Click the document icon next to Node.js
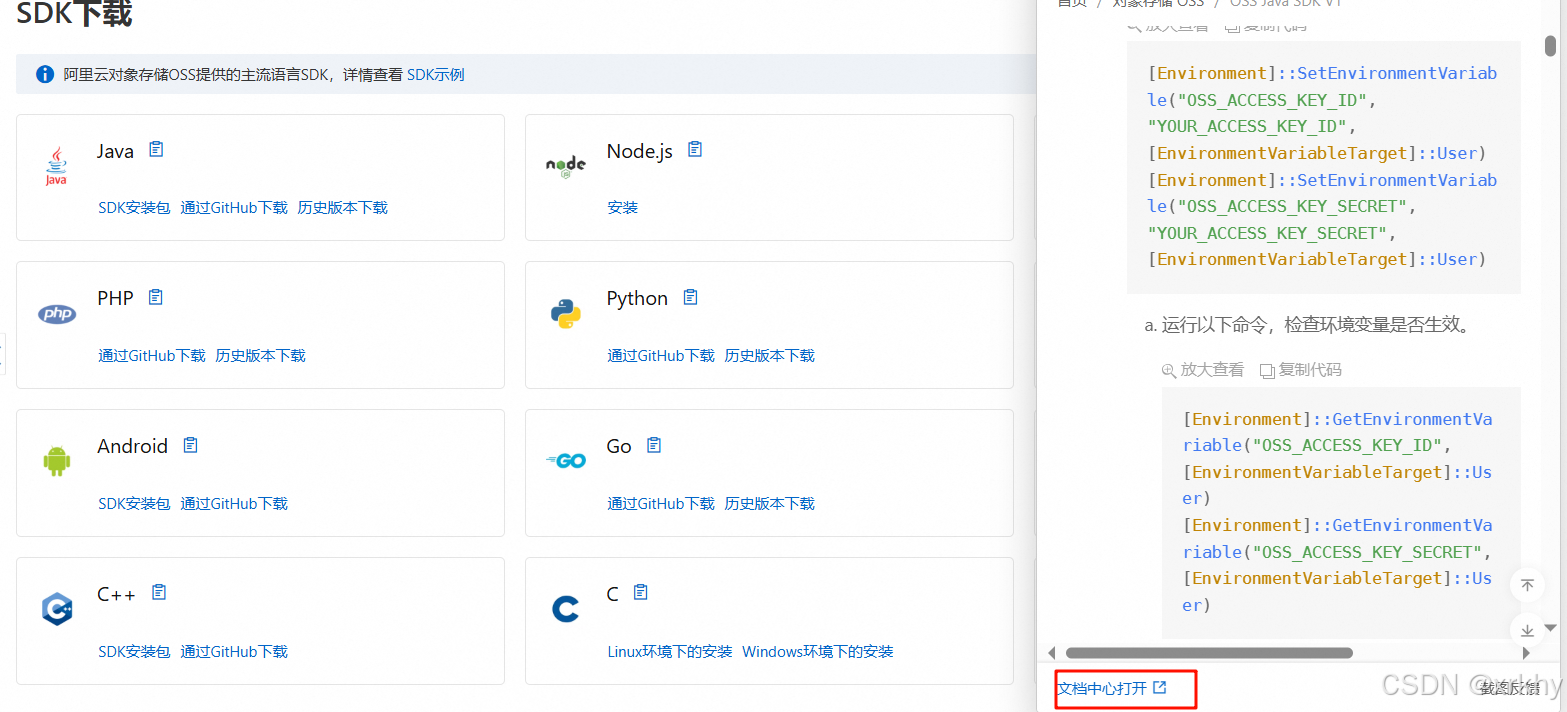Screen dimensions: 1567x712 (x=695, y=150)
